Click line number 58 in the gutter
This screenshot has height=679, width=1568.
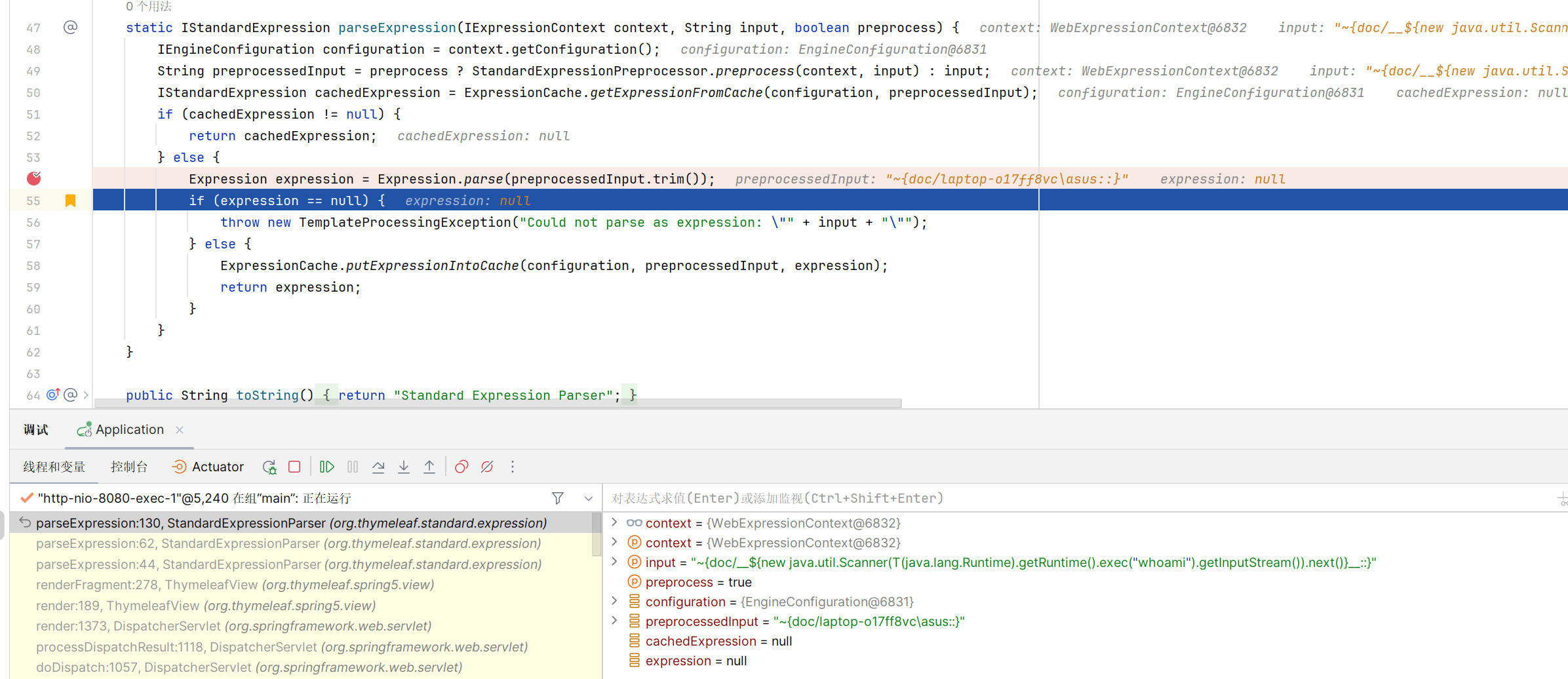(x=33, y=265)
